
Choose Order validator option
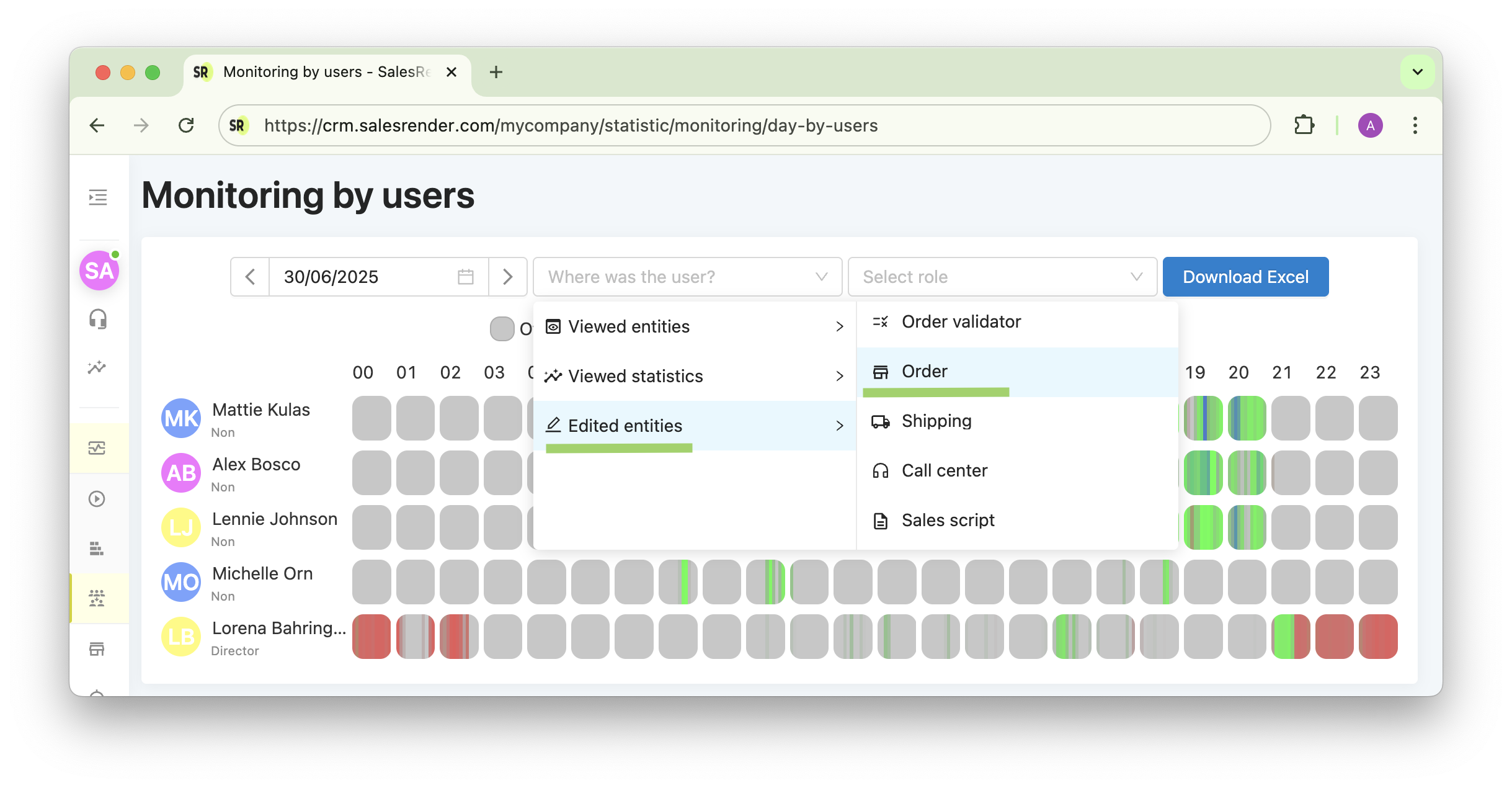[1017, 321]
